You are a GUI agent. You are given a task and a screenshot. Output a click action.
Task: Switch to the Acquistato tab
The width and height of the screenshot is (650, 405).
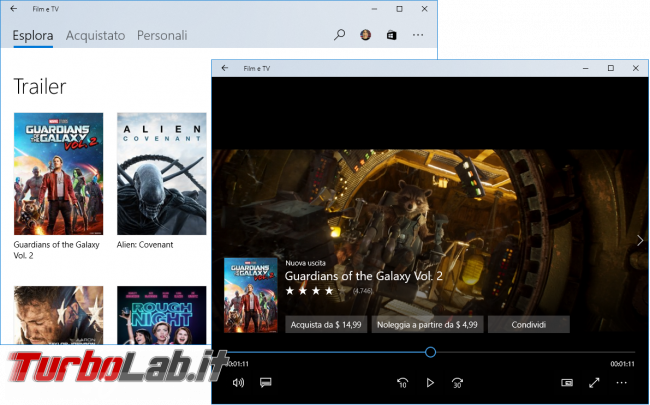[x=95, y=36]
